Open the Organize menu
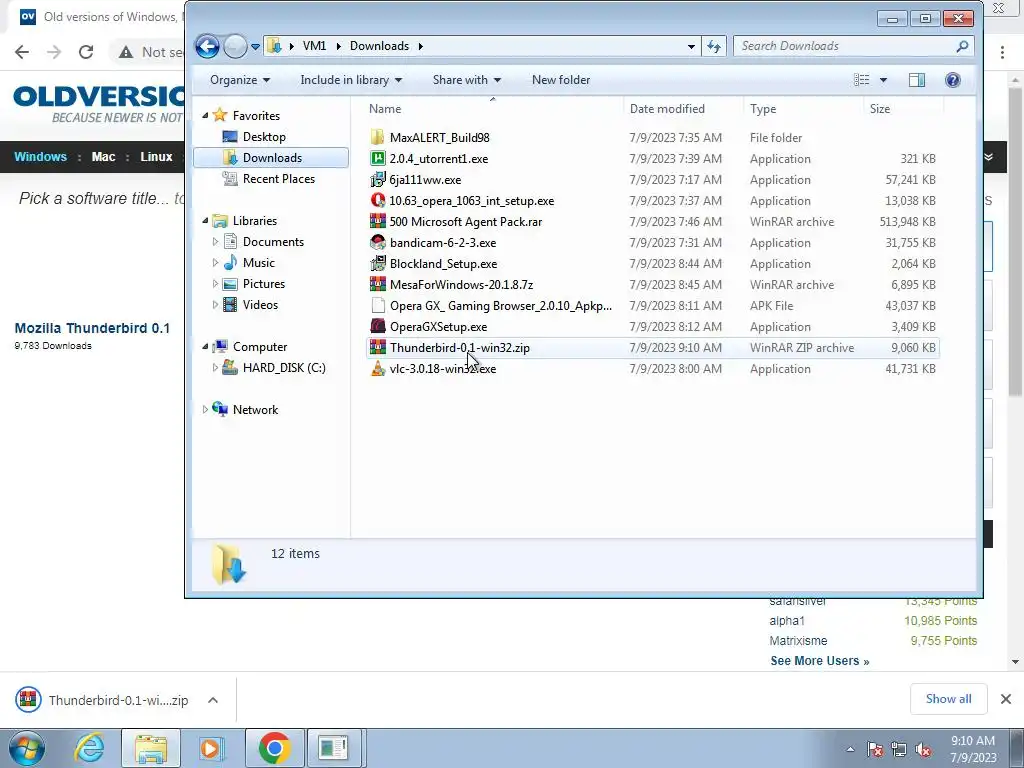The width and height of the screenshot is (1024, 768). tap(240, 80)
